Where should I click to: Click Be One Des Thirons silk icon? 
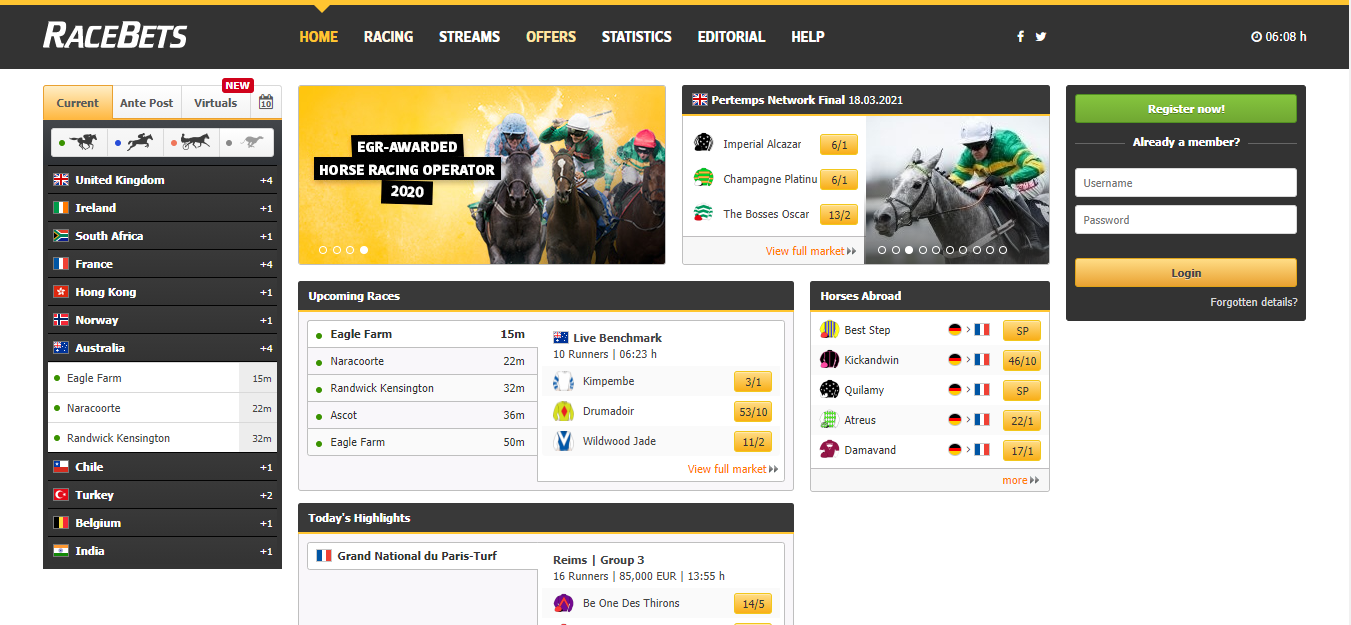(563, 603)
